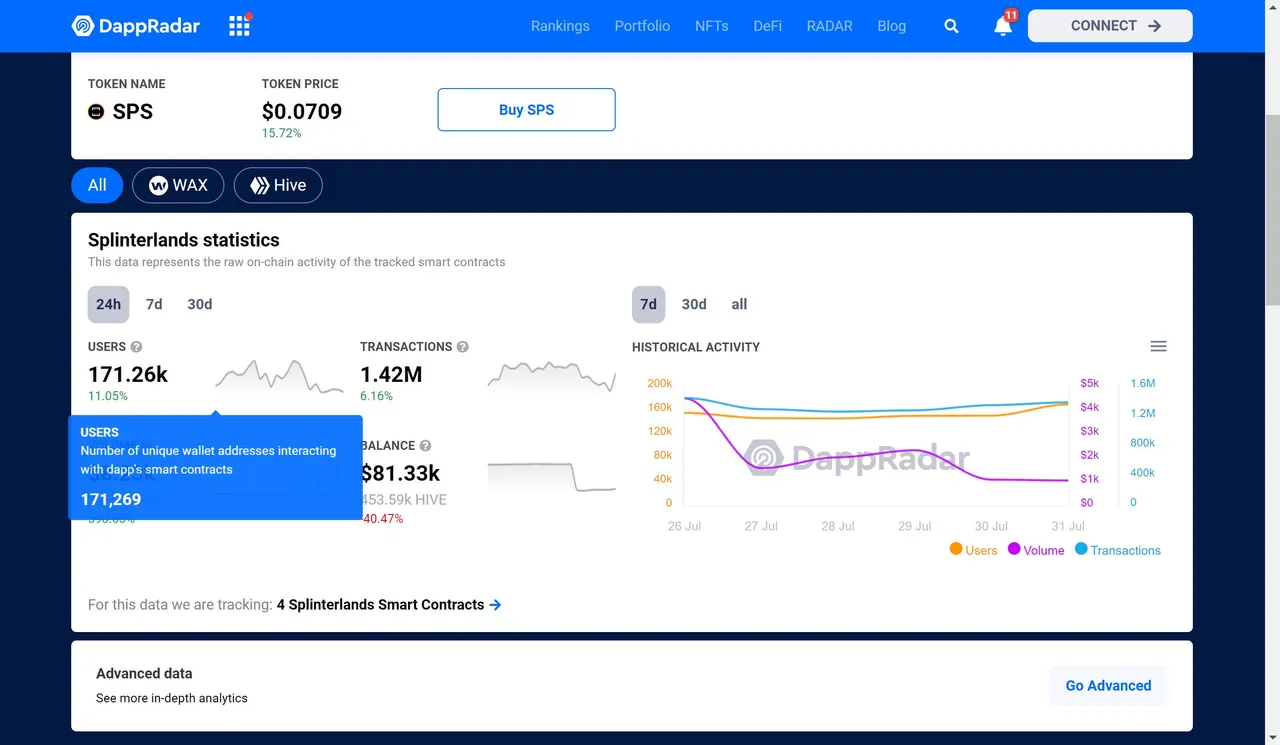Screen dimensions: 1280x745
Task: Select the All chains filter
Action: click(x=97, y=185)
